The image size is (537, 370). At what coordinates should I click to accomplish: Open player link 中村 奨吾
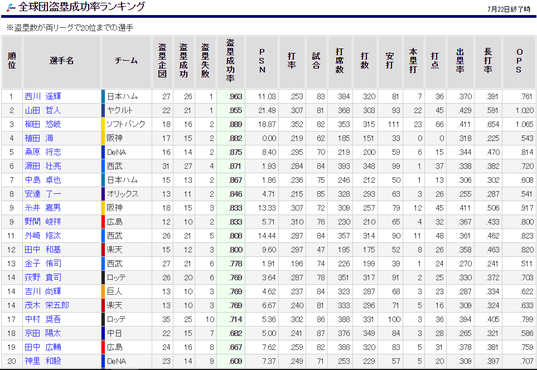[x=43, y=319]
